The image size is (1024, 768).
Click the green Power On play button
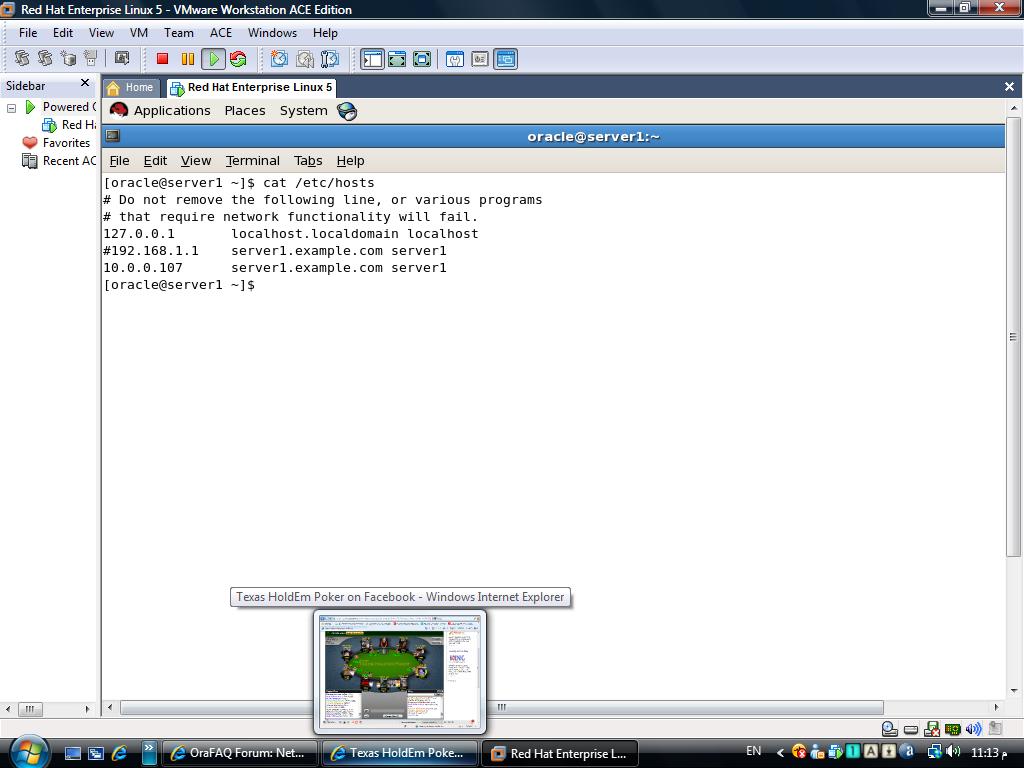click(213, 59)
